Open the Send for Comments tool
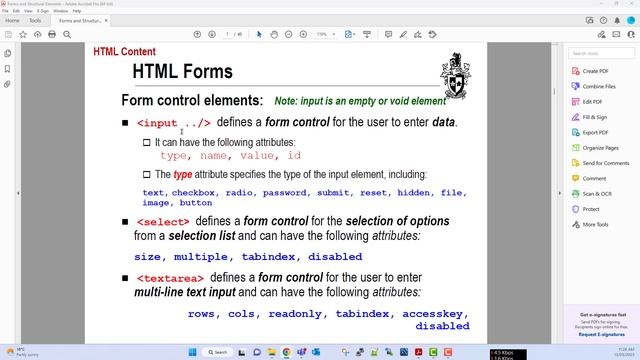The width and height of the screenshot is (640, 360). click(x=600, y=163)
